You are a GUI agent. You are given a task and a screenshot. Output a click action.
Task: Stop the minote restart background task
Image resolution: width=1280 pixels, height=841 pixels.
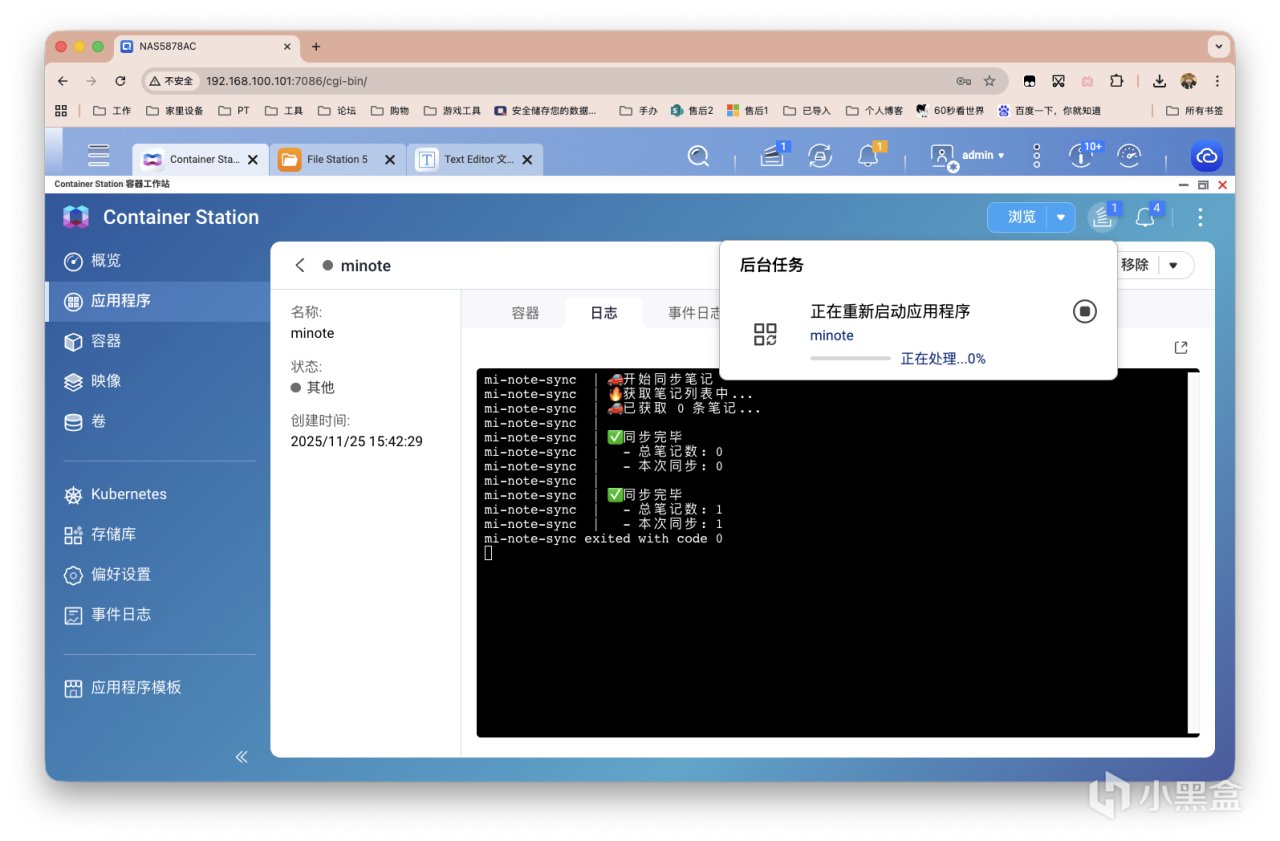[x=1085, y=311]
